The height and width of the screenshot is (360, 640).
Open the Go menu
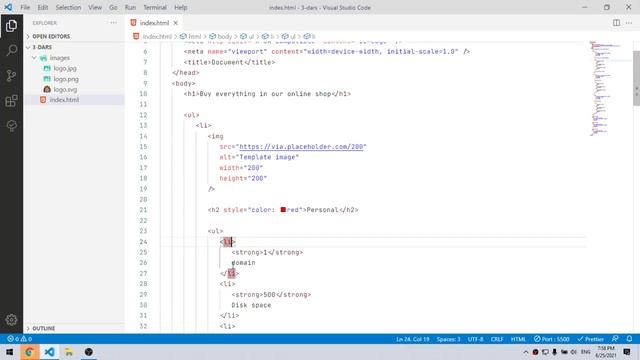coord(113,7)
